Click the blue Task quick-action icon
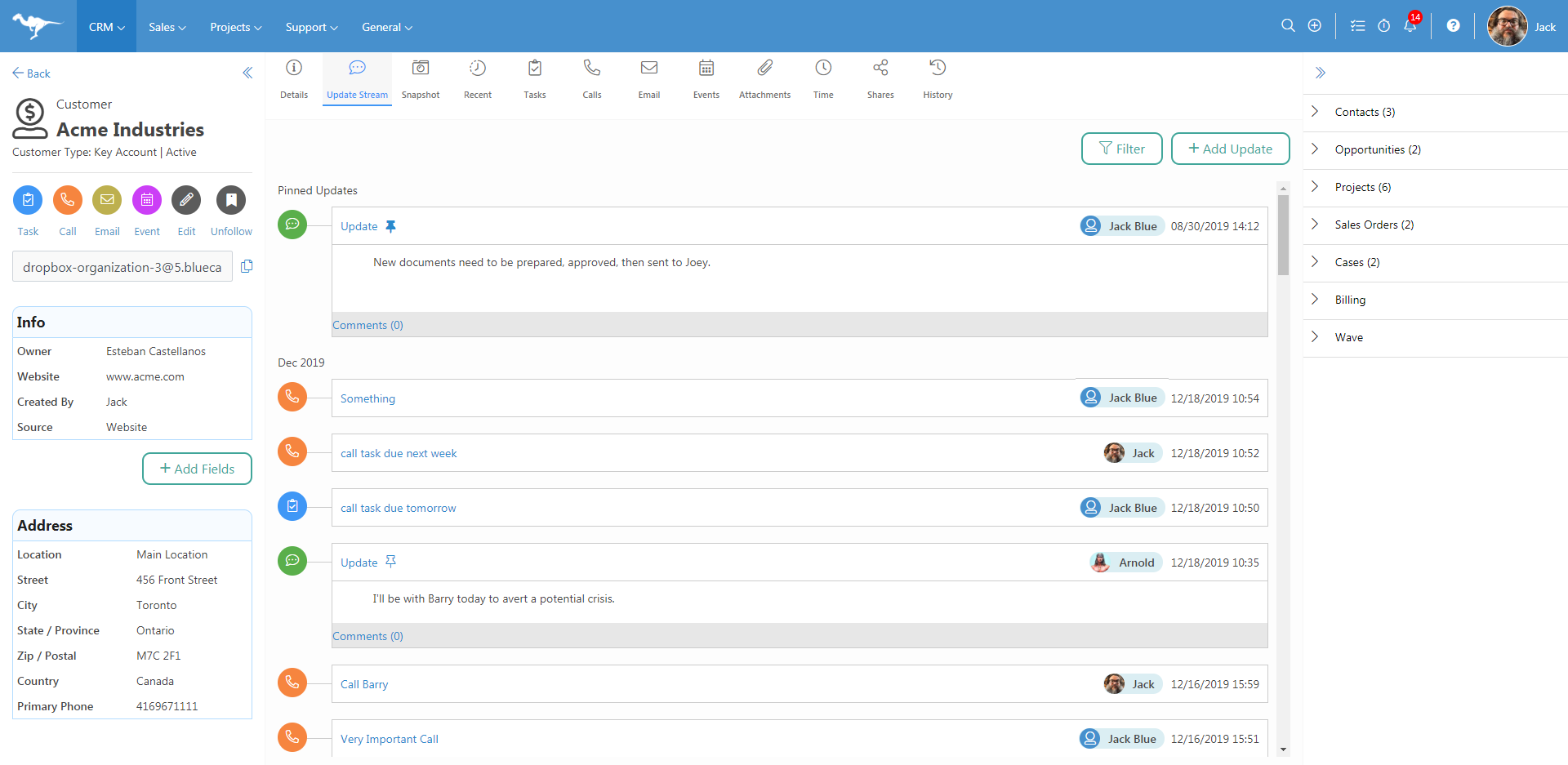 point(28,200)
